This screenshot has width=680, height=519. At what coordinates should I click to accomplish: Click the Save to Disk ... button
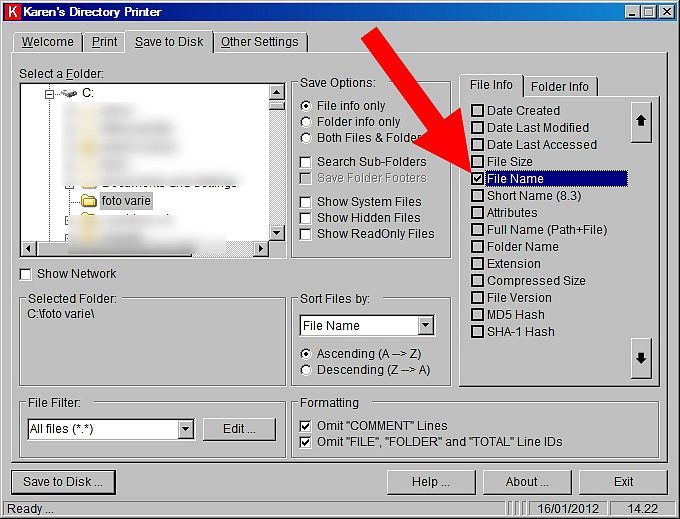pos(63,482)
